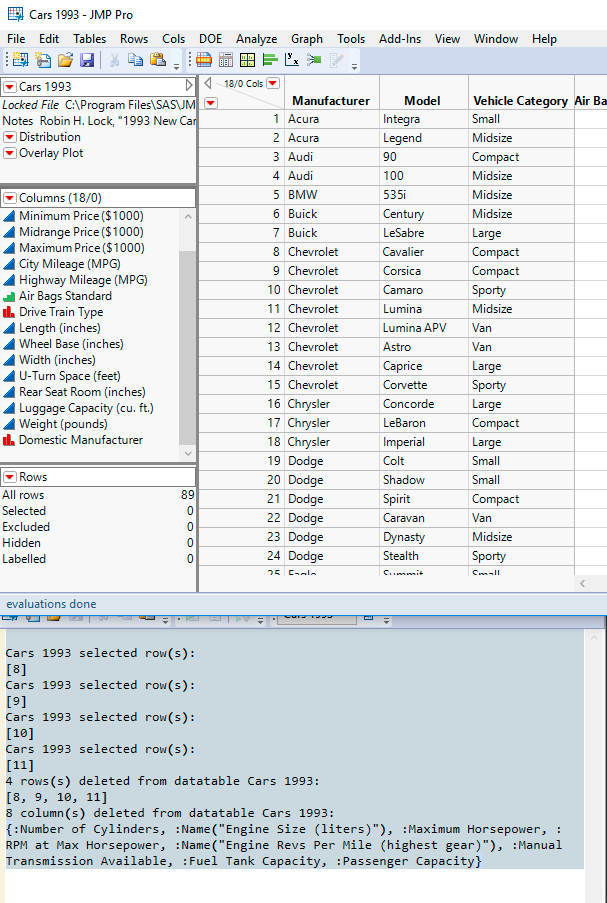Open the Columns (18/0) red triangle menu

(x=10, y=198)
